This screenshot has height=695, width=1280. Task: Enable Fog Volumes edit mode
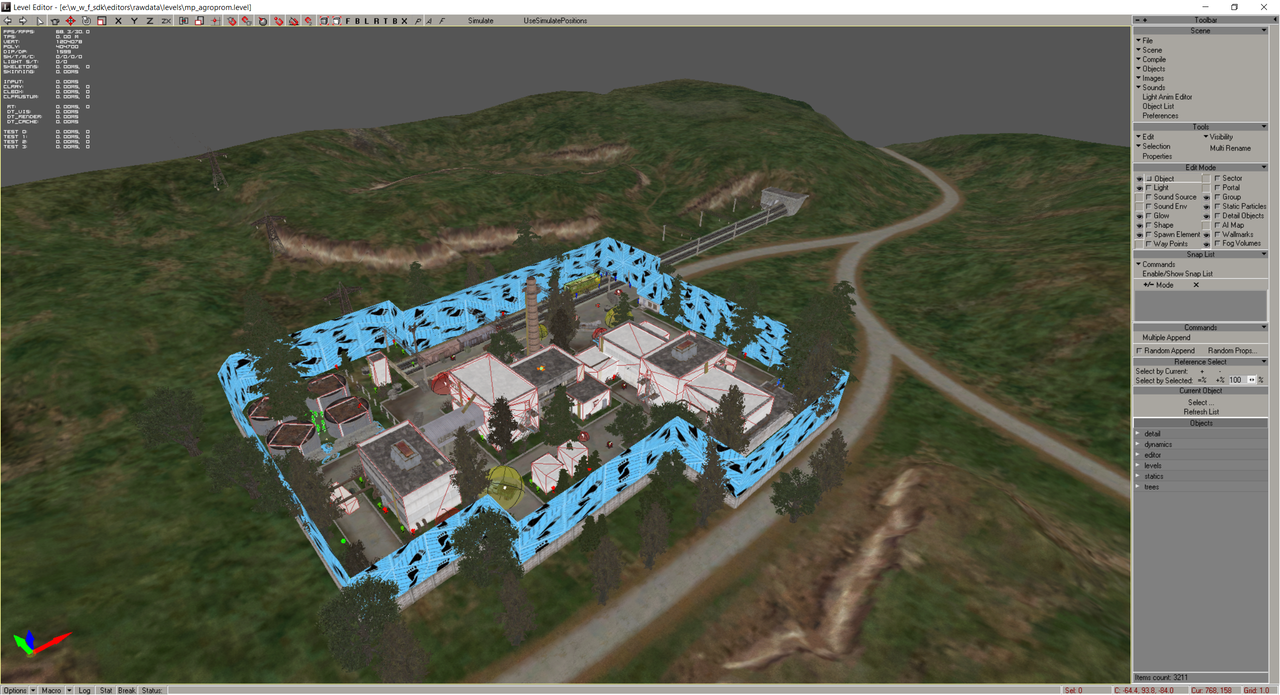pyautogui.click(x=1217, y=243)
